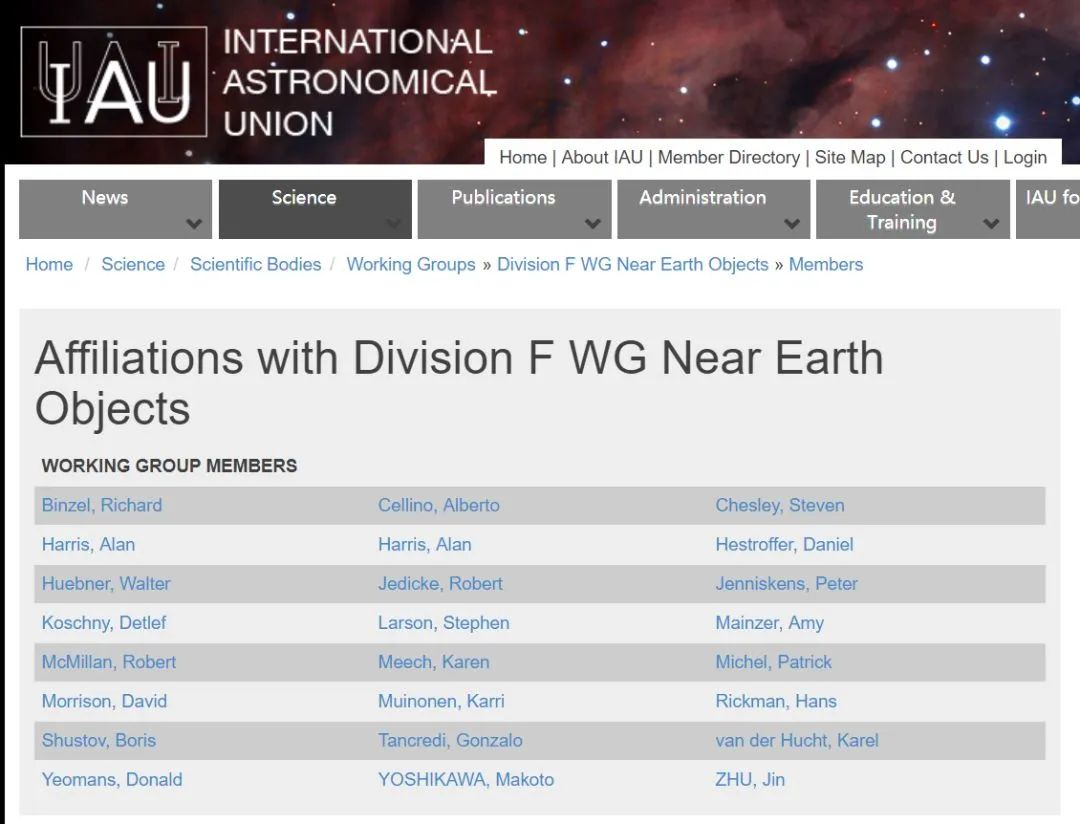Expand the News dropdown chevron
The image size is (1080, 824).
point(194,224)
